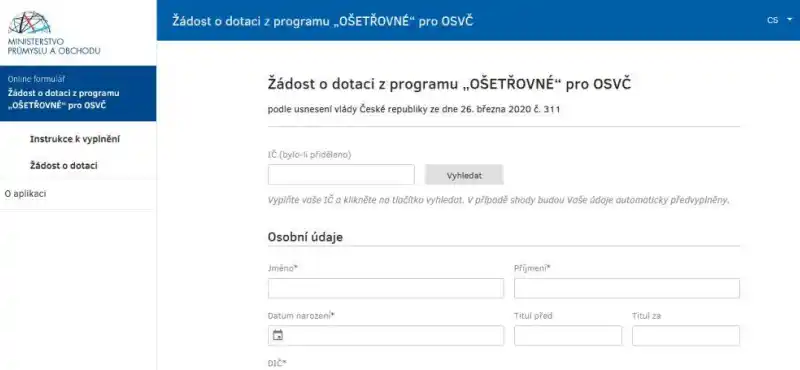The image size is (800, 370).
Task: Expand the CS language dropdown arrow
Action: (790, 20)
